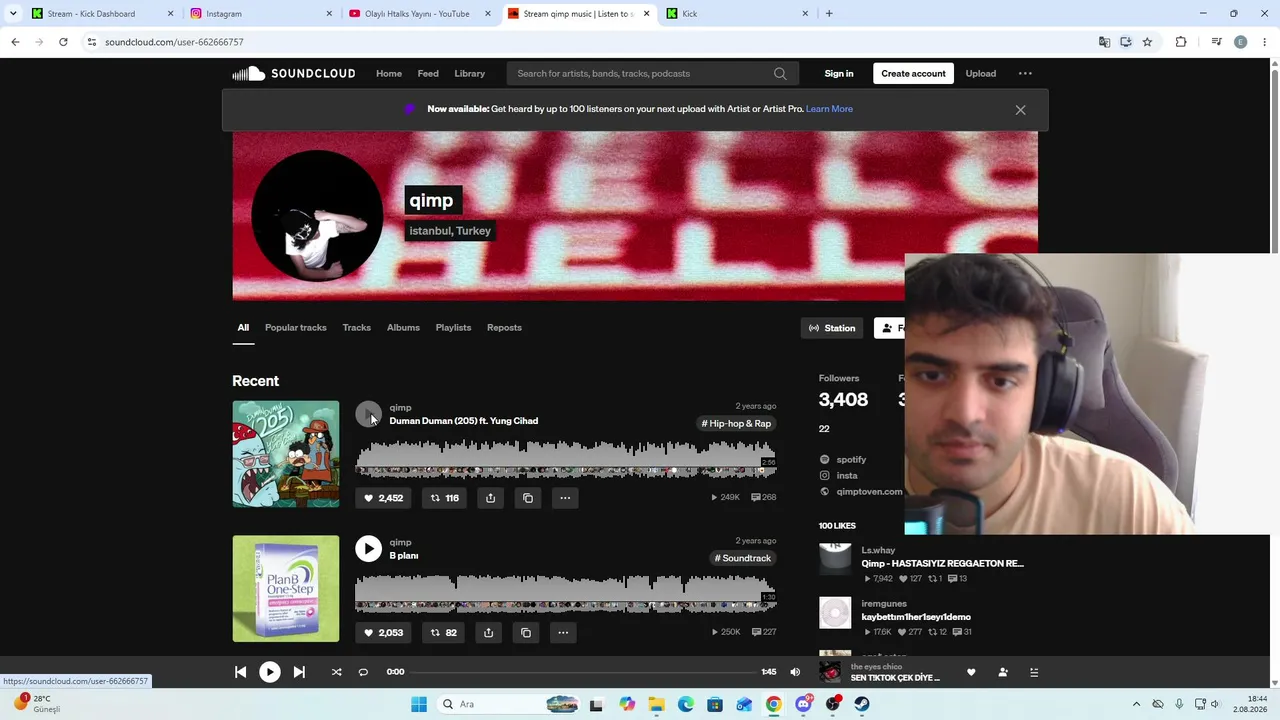Switch to the Tracks tab
Screen dimensions: 1280x720
[x=357, y=328]
